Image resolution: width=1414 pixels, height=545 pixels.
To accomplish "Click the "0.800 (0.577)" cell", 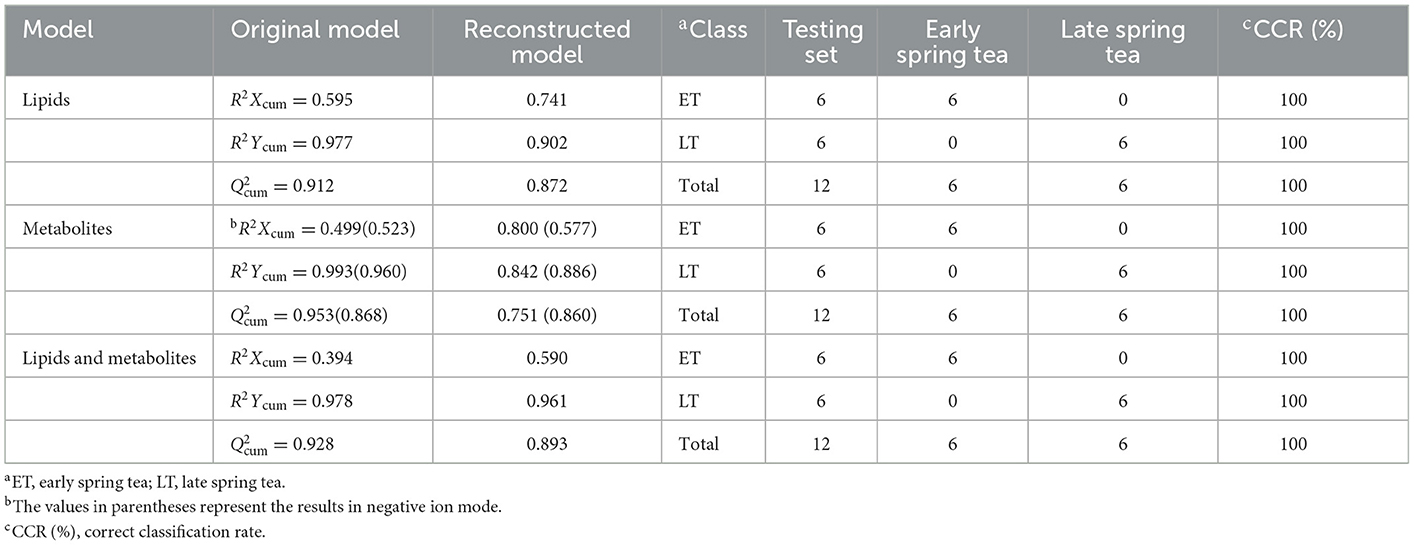I will coord(547,229).
